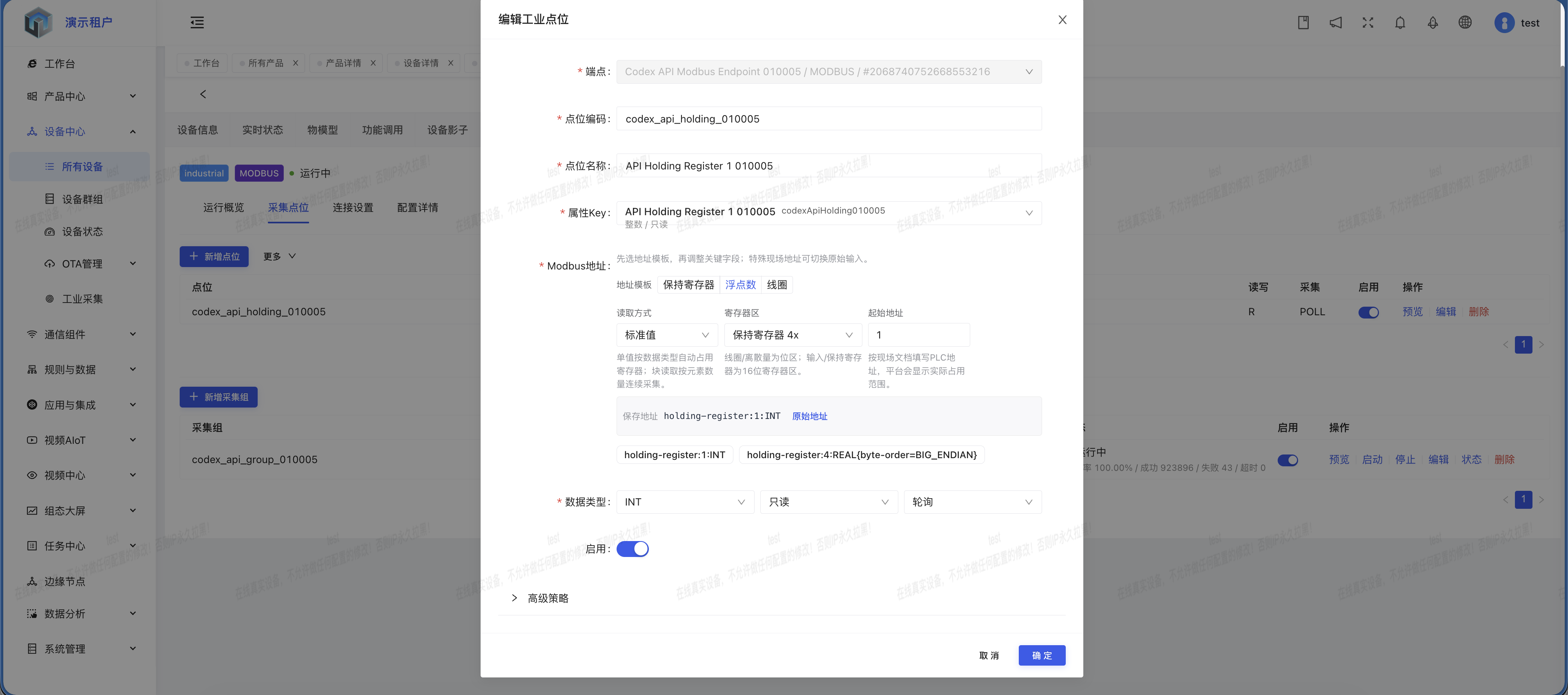Click the 新增点位 button

[214, 256]
